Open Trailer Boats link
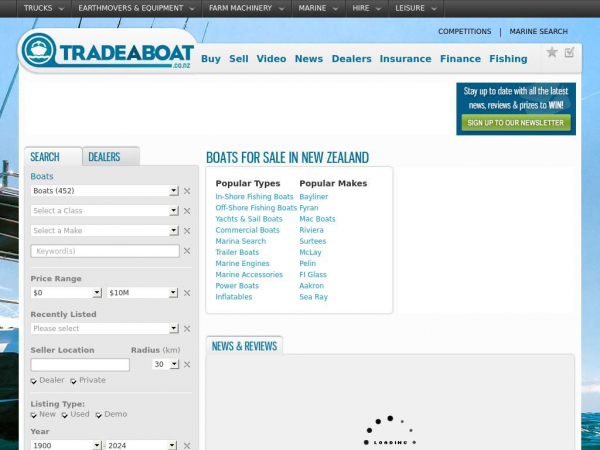Screen dimensions: 600x450 (237, 252)
